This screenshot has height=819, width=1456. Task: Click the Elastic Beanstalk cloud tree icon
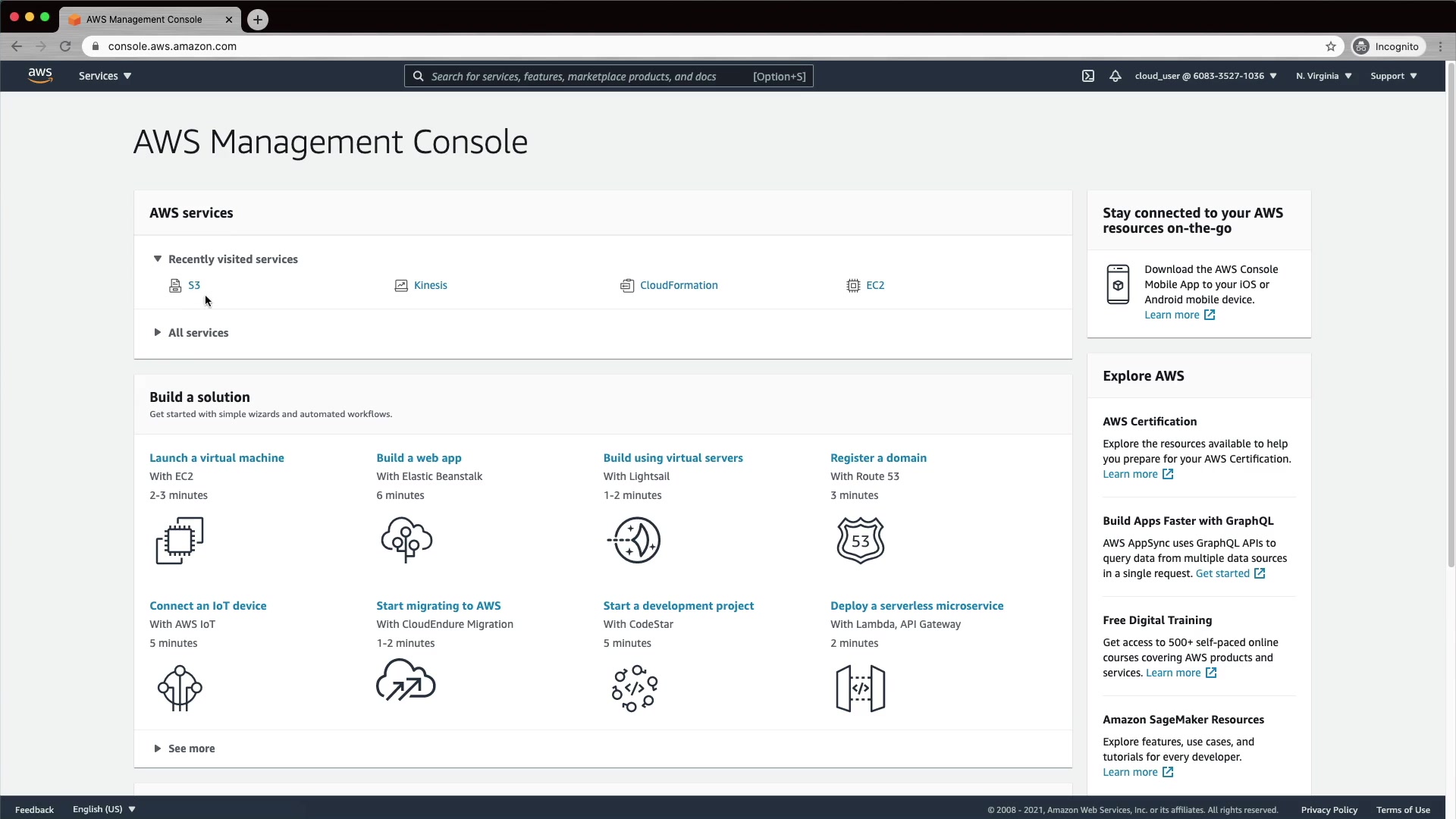coord(406,540)
